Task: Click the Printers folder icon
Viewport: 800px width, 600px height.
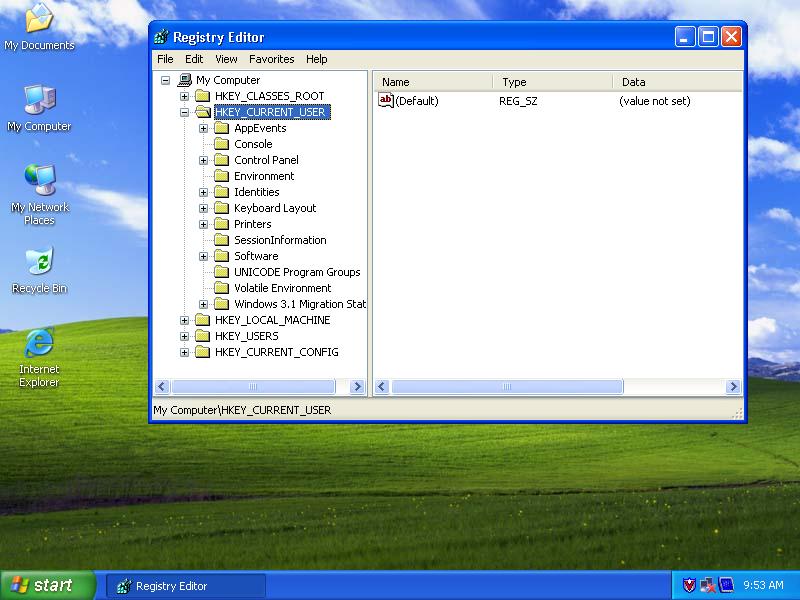Action: click(x=221, y=224)
